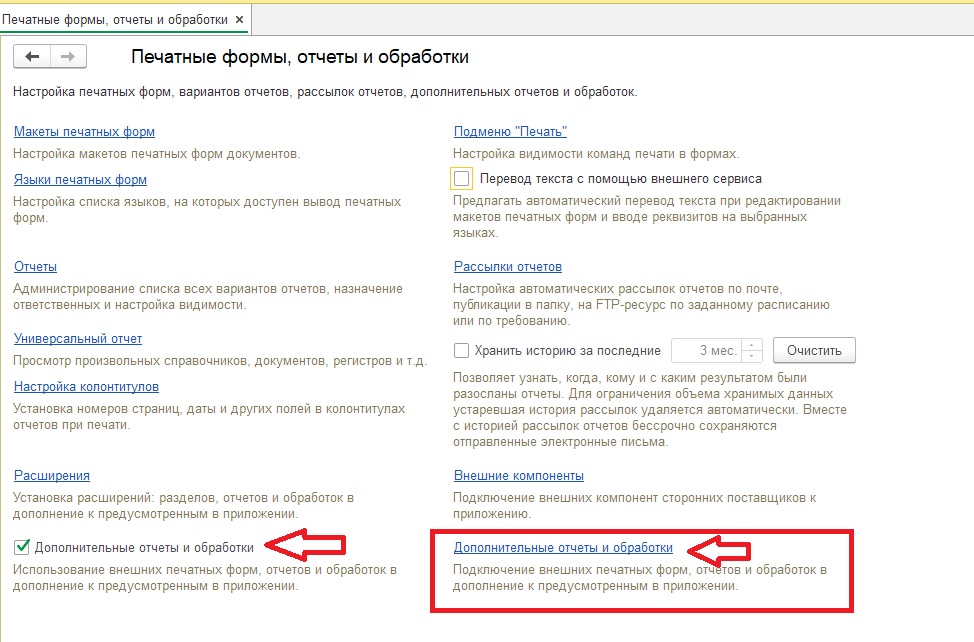Select the Печатные формы, отчеты и обработки tab
974x642 pixels.
pos(115,19)
